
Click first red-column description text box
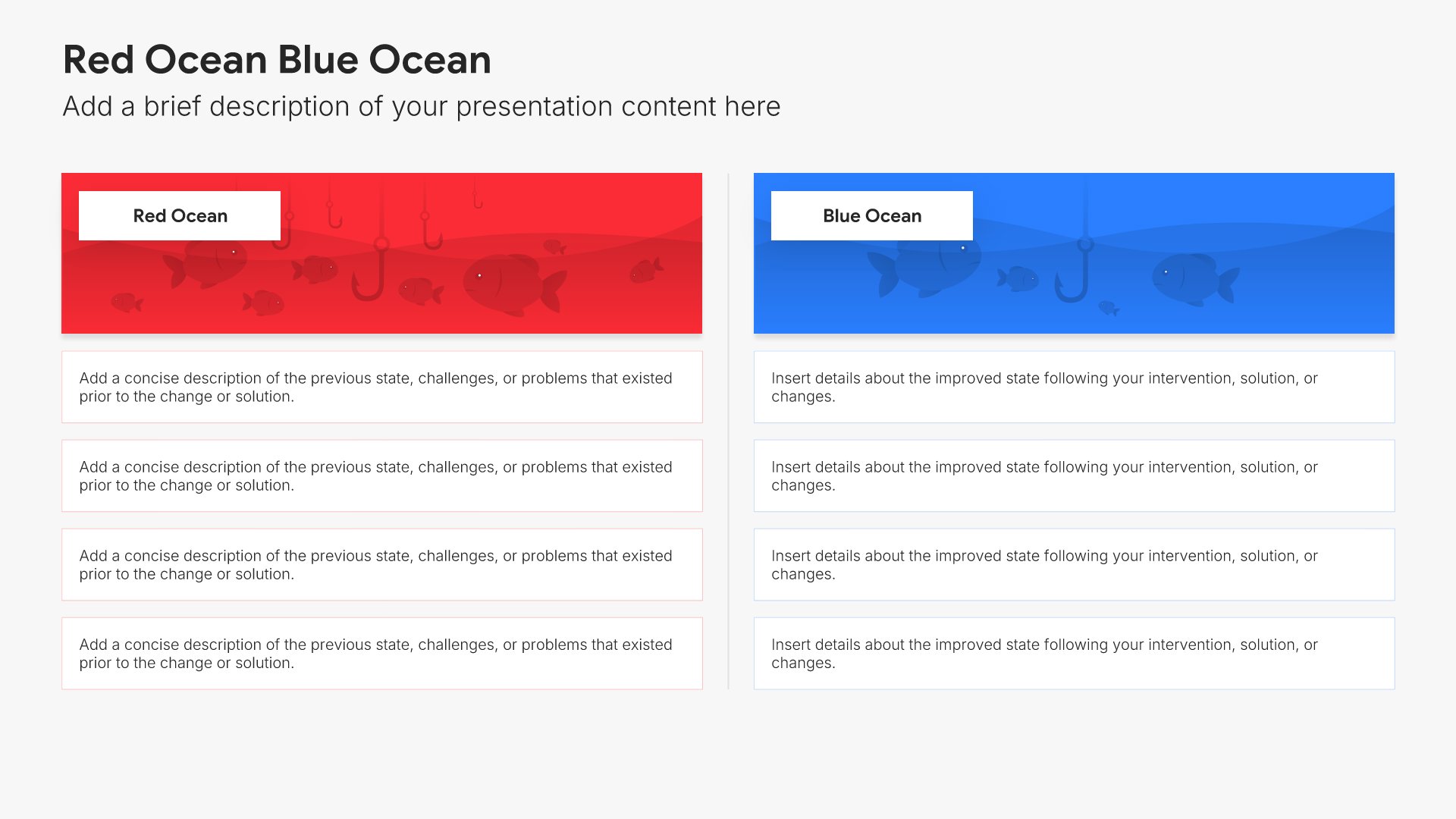click(382, 387)
